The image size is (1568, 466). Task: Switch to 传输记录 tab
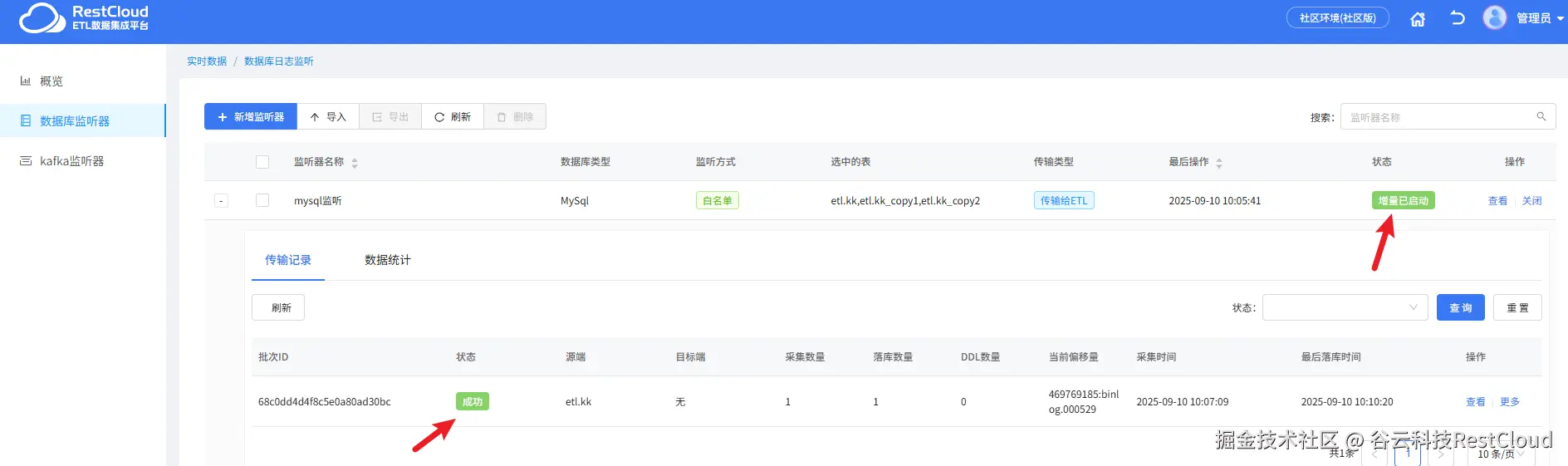pos(288,260)
